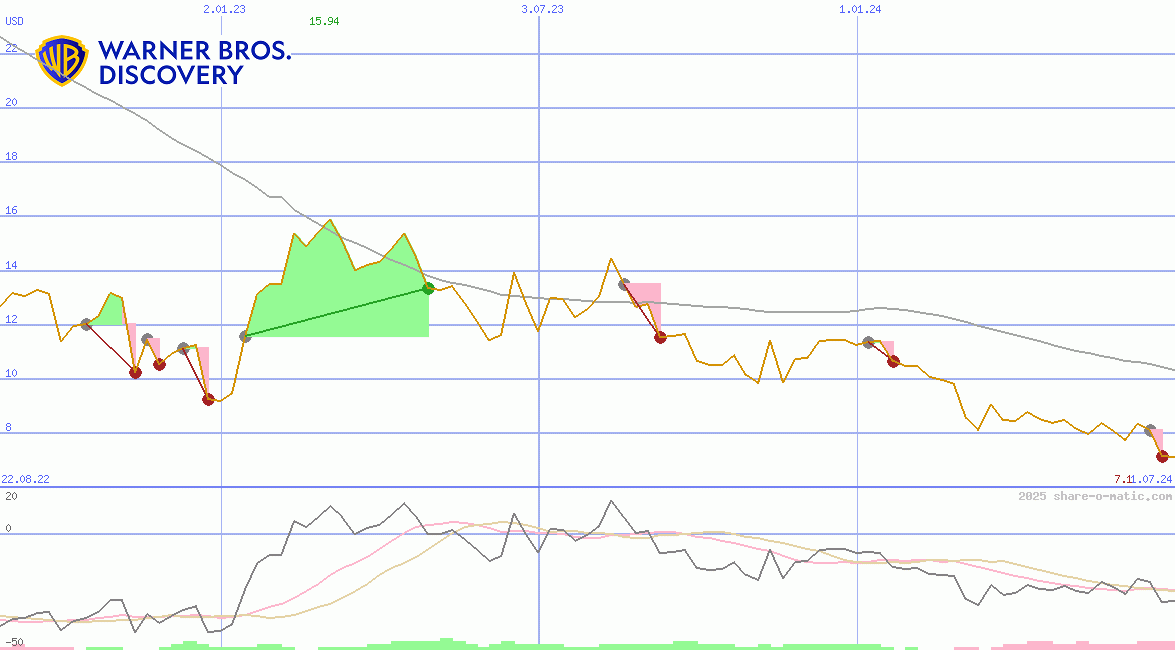Click the Warner Bros. Discovery company name

(x=195, y=62)
